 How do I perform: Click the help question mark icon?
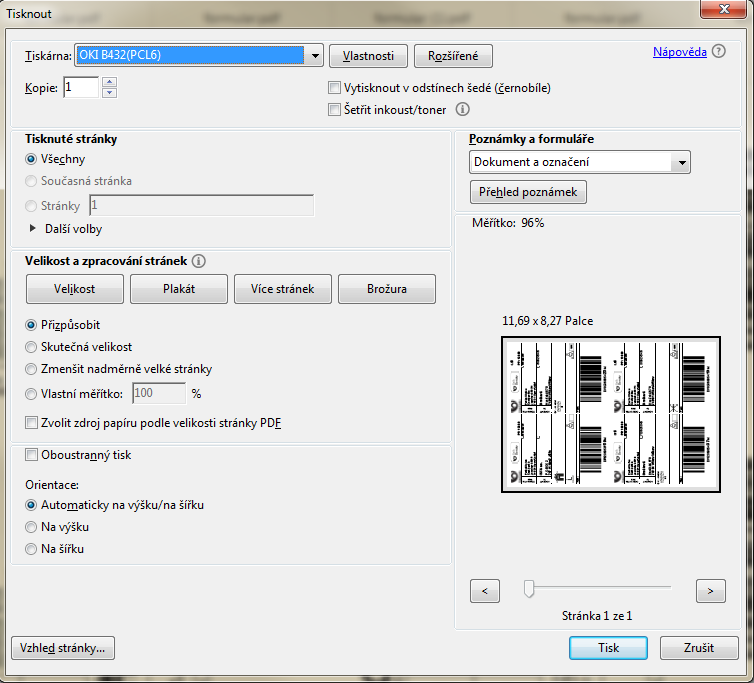click(719, 52)
